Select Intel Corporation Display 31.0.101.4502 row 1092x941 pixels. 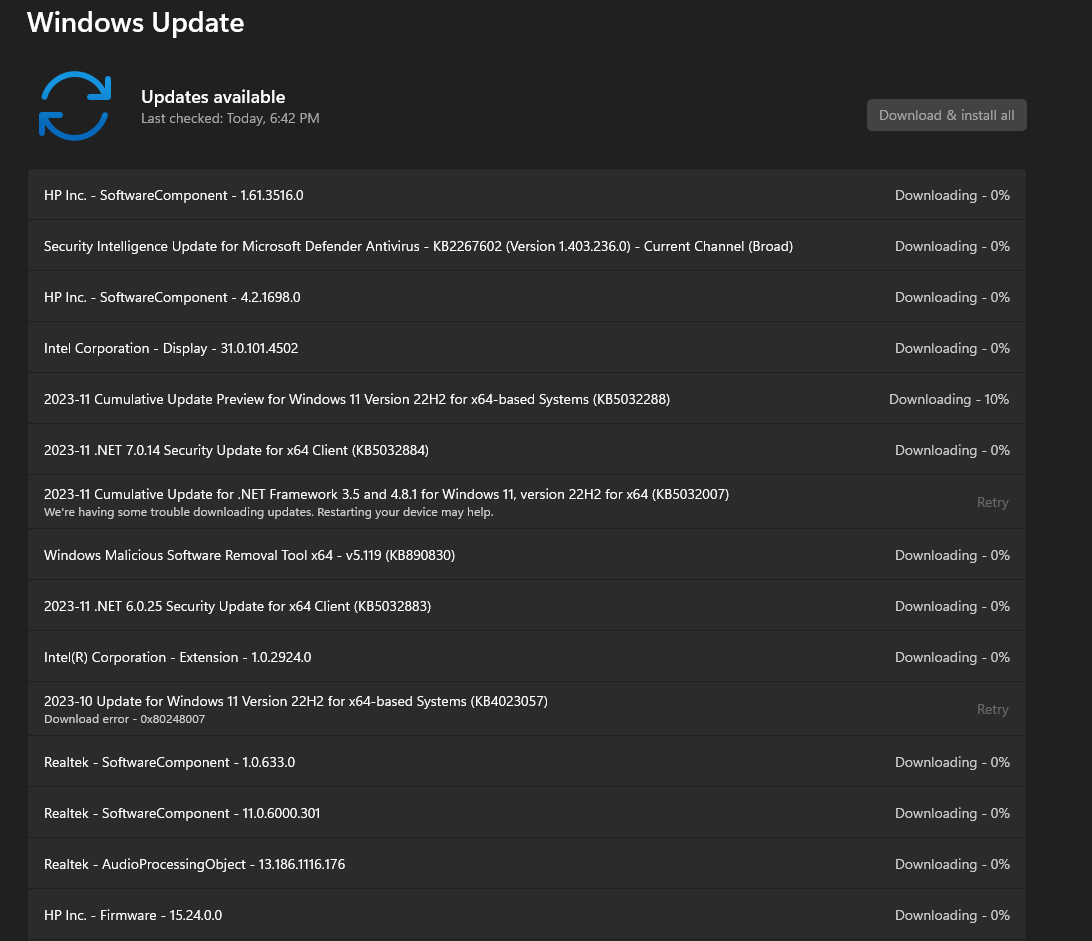click(x=526, y=348)
